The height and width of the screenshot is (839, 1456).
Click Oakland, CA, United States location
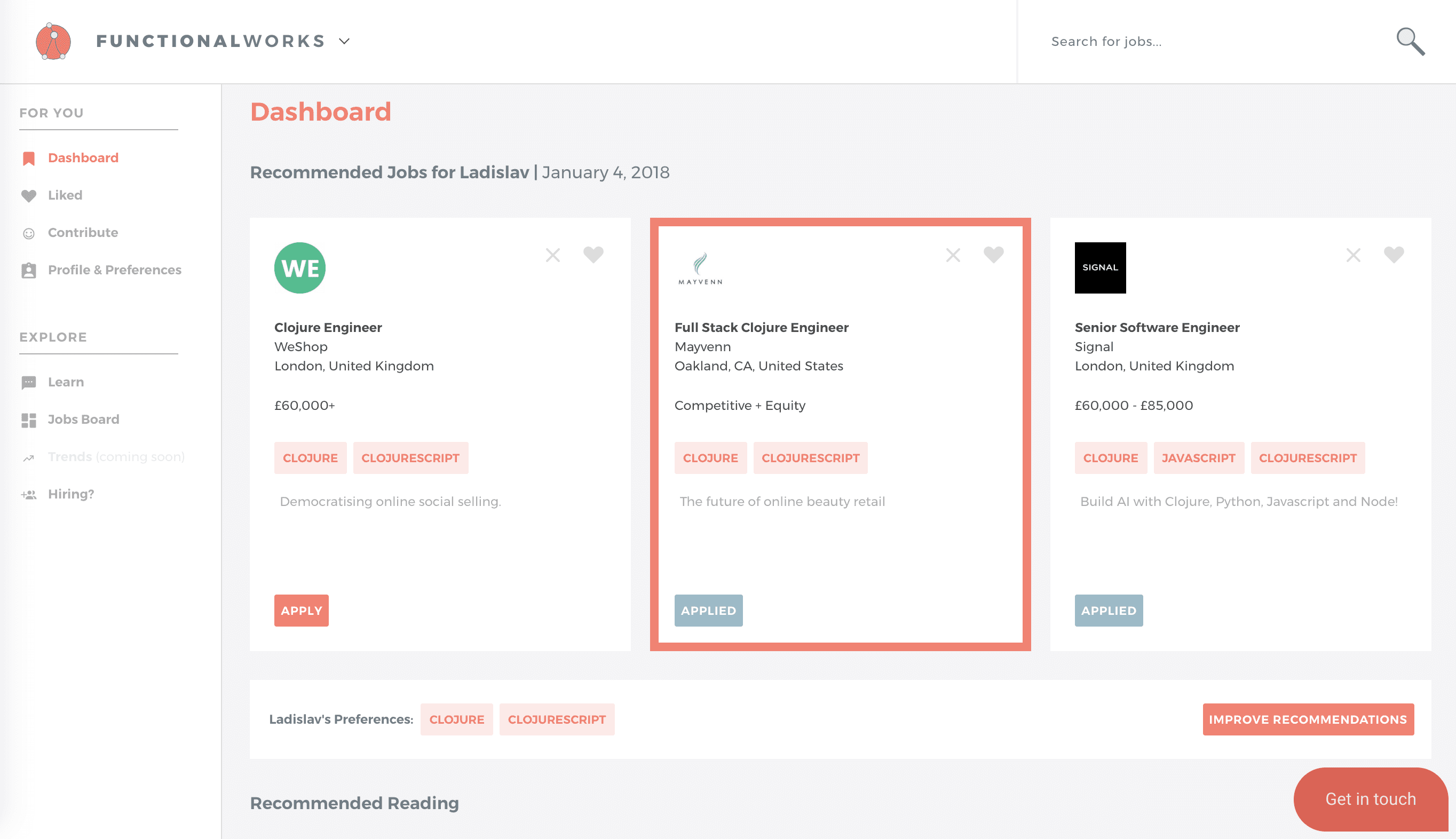click(x=758, y=367)
